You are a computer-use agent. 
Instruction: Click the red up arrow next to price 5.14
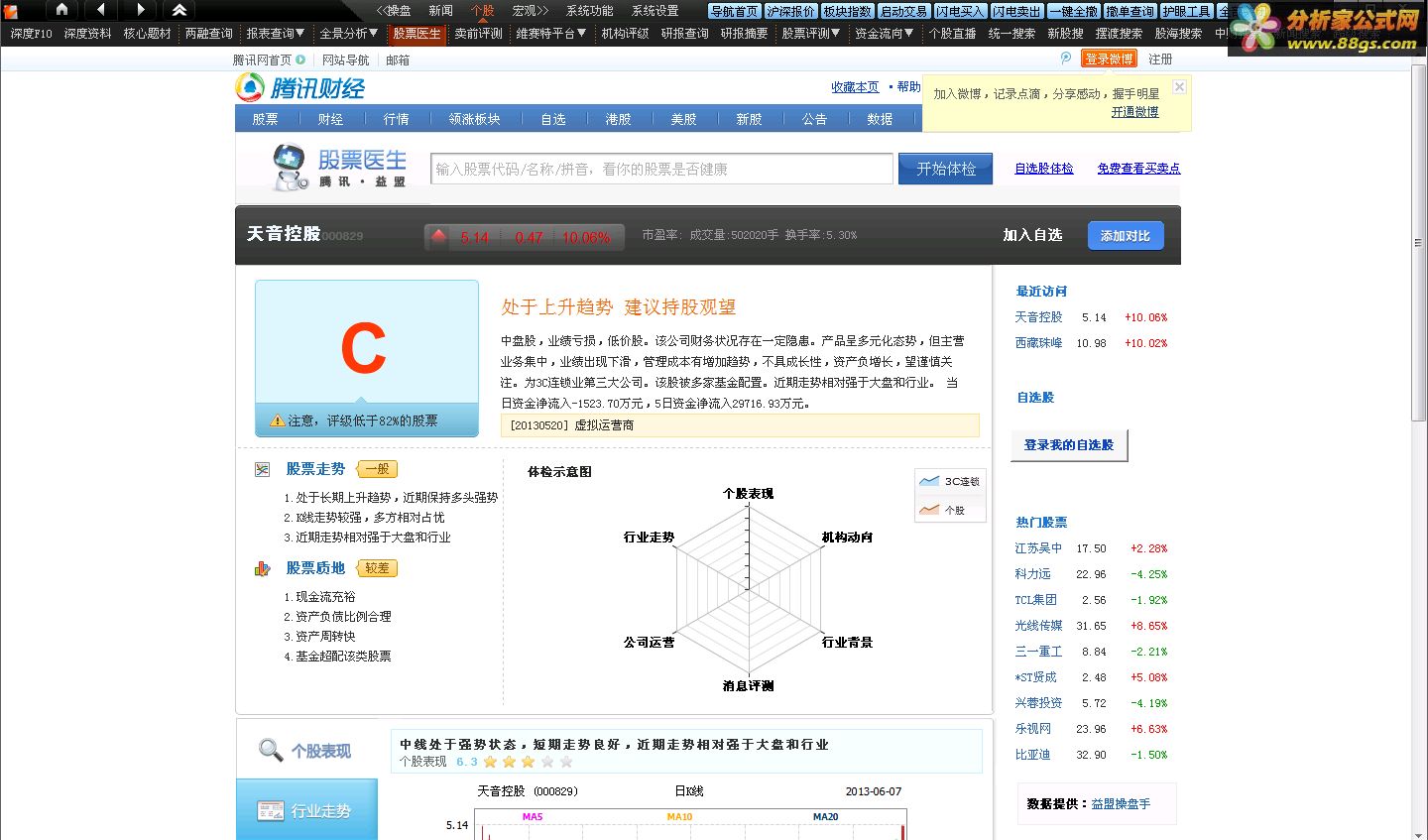click(x=438, y=236)
